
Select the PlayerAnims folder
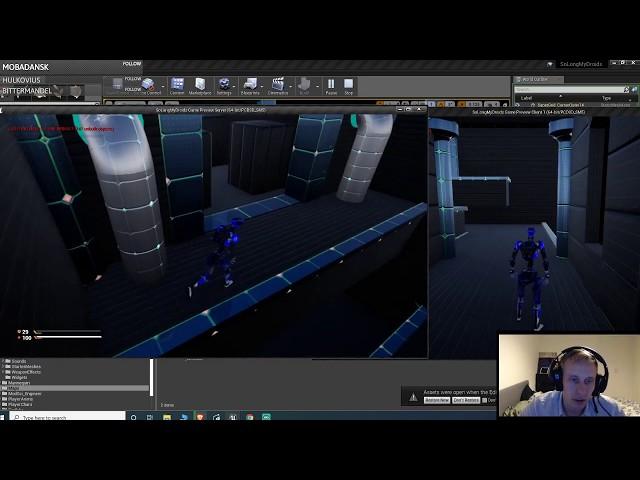point(18,399)
